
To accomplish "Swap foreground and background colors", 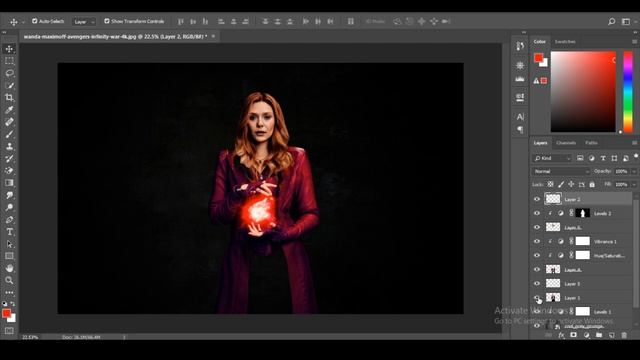I will pyautogui.click(x=13, y=304).
